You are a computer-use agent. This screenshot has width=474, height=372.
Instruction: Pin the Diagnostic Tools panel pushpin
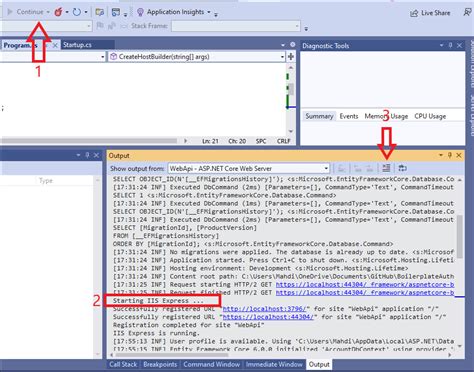(450, 45)
